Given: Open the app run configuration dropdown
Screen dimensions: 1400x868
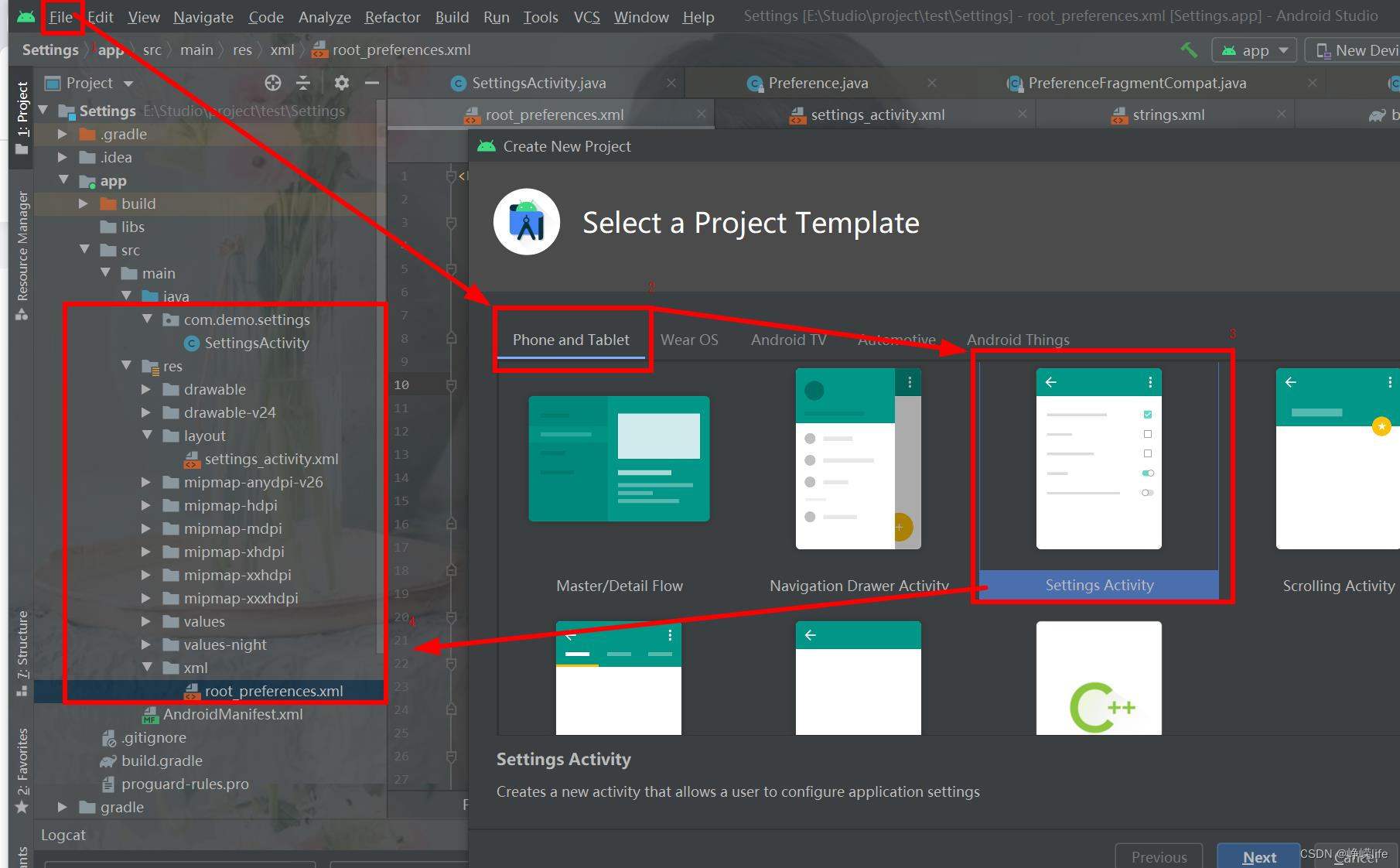Looking at the screenshot, I should point(1254,50).
